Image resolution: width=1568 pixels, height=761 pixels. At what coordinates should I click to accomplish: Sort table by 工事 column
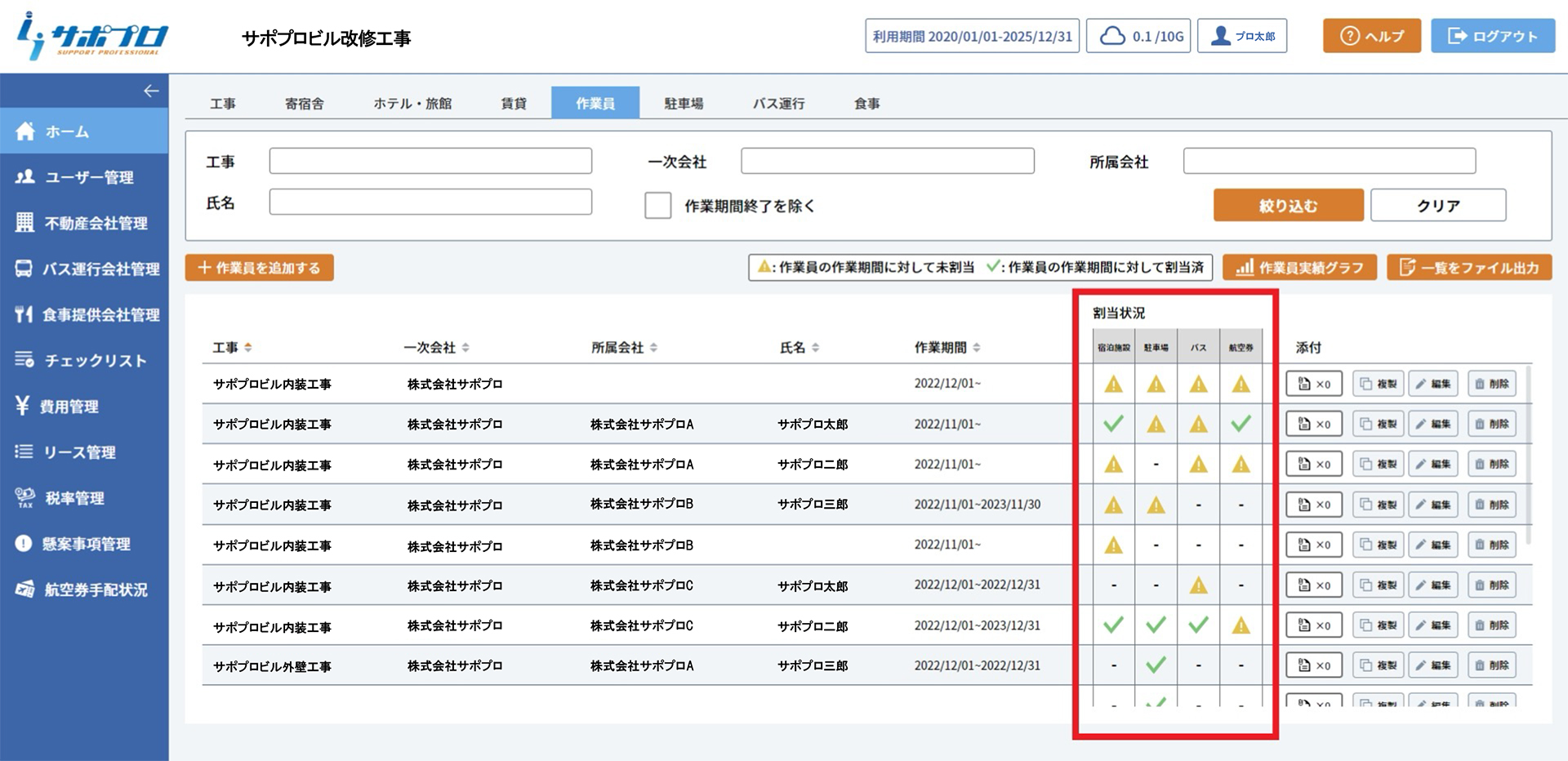pos(247,348)
